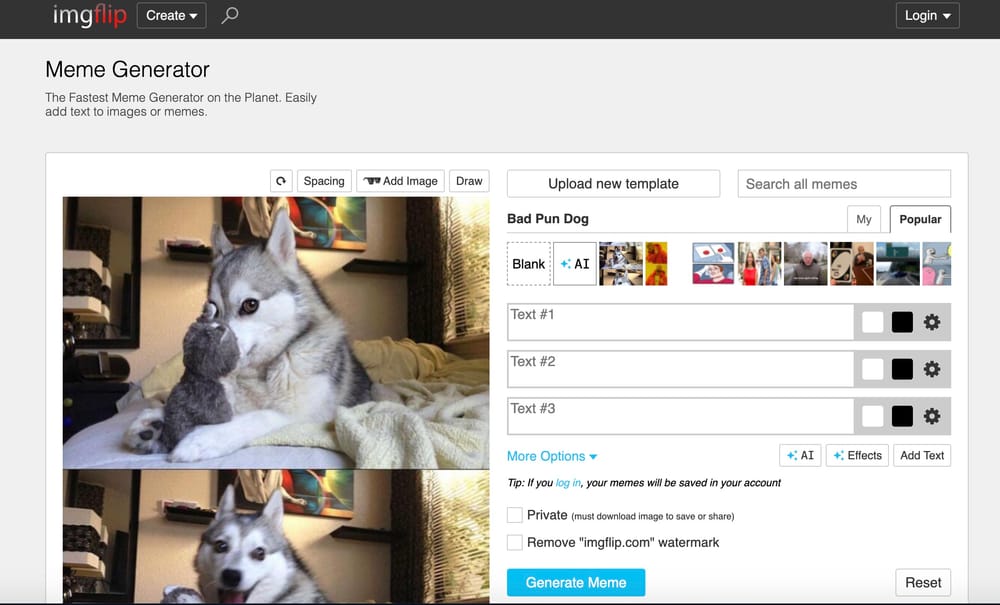This screenshot has height=605, width=1000.
Task: Click the AI caption generator button
Action: tap(799, 455)
